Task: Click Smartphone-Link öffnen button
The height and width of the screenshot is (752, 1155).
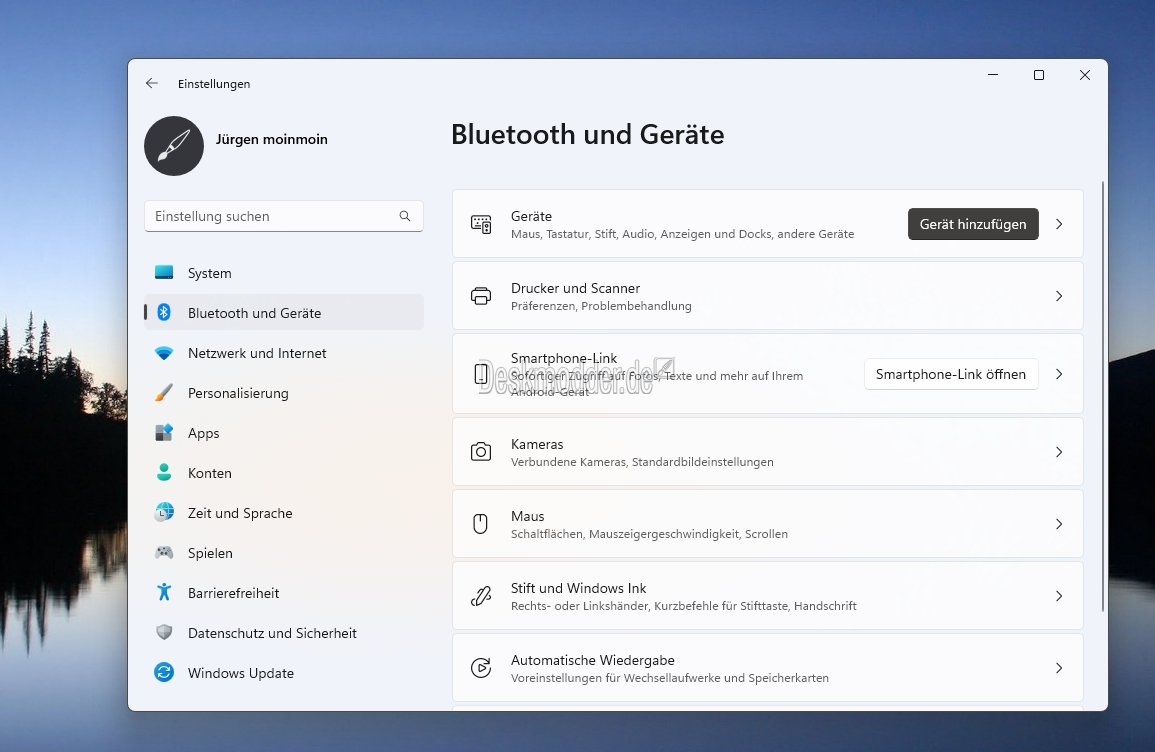Action: [951, 374]
